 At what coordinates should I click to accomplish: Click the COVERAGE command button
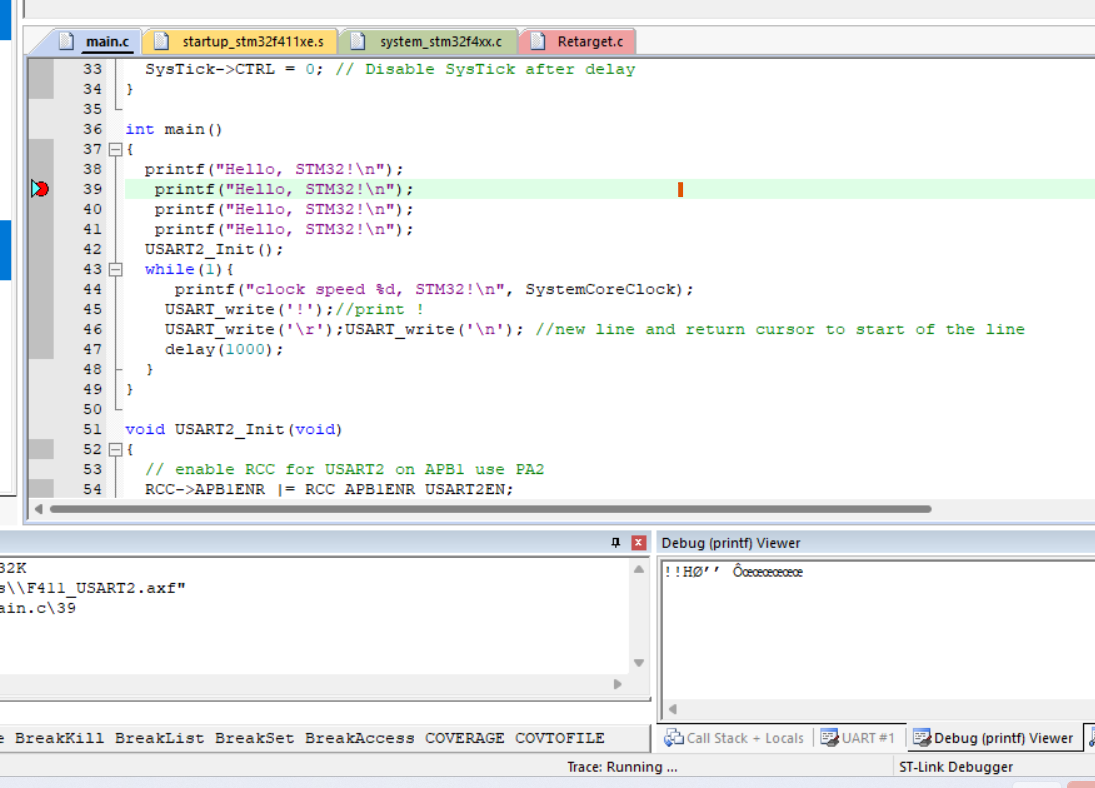(x=464, y=737)
